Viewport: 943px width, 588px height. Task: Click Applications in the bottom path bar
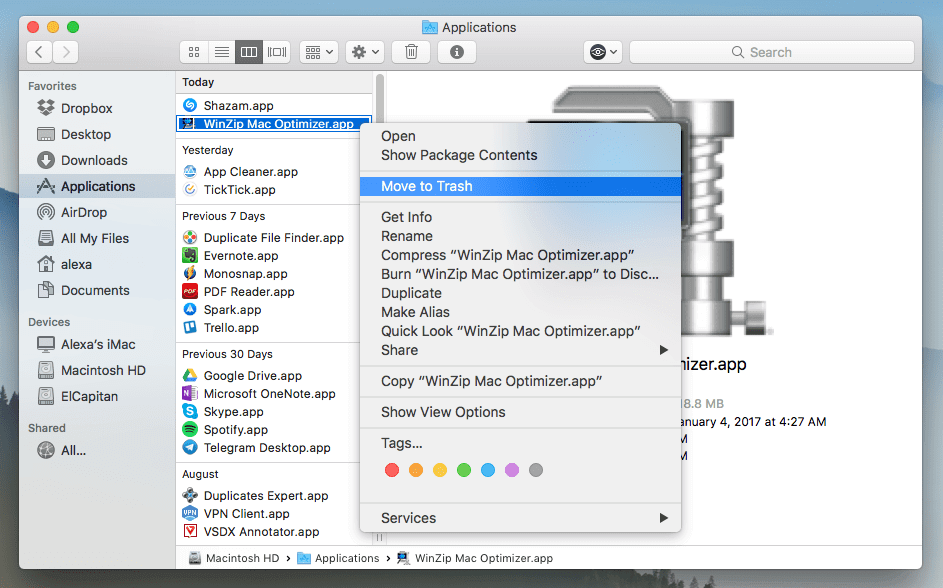point(346,558)
